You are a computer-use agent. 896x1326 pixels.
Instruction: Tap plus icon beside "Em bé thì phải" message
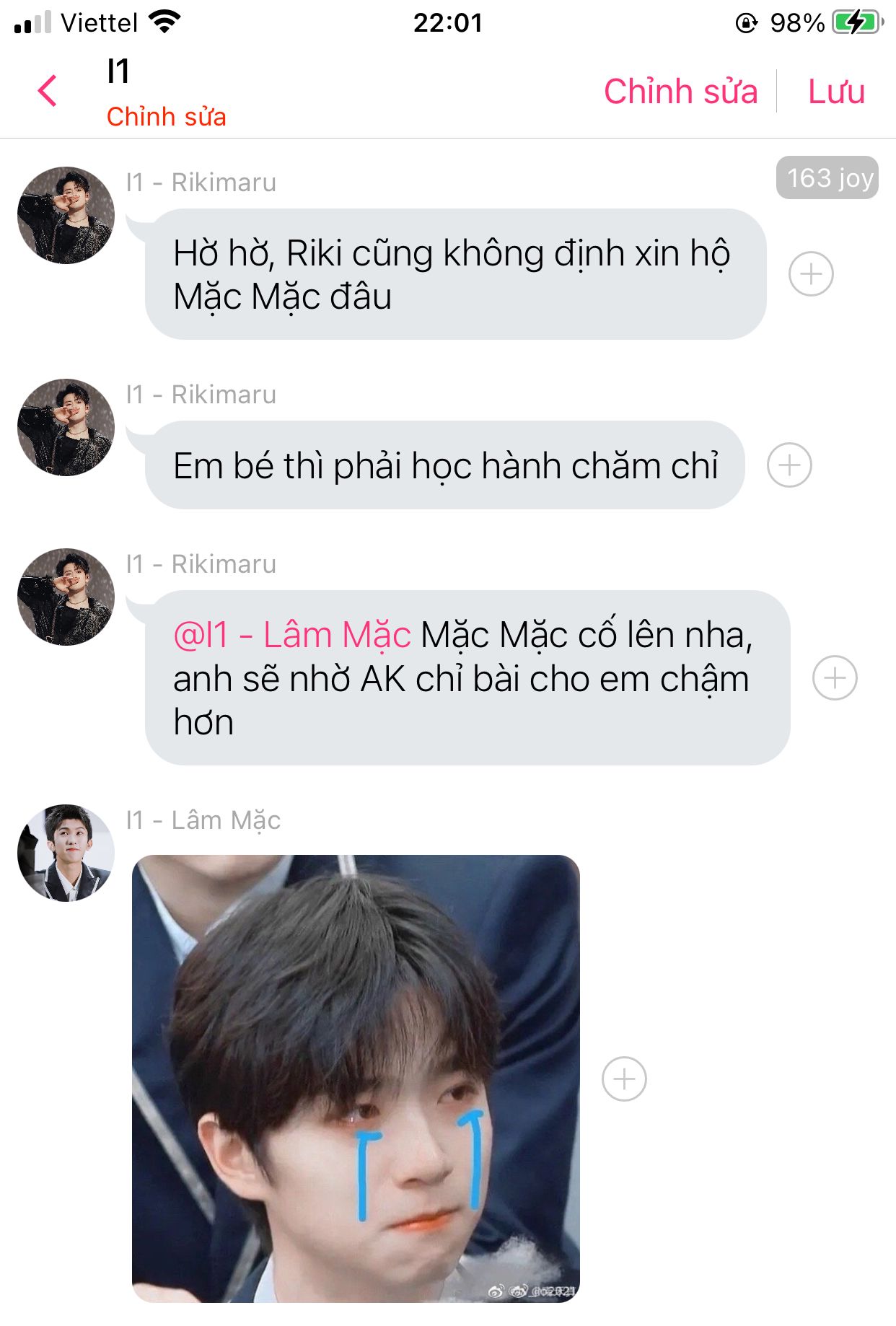pos(789,465)
